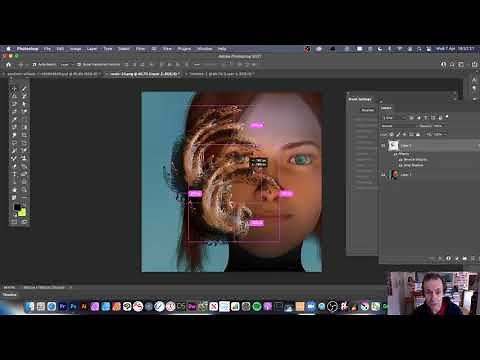480x360 pixels.
Task: Open the Edit menu
Action: (x=60, y=49)
